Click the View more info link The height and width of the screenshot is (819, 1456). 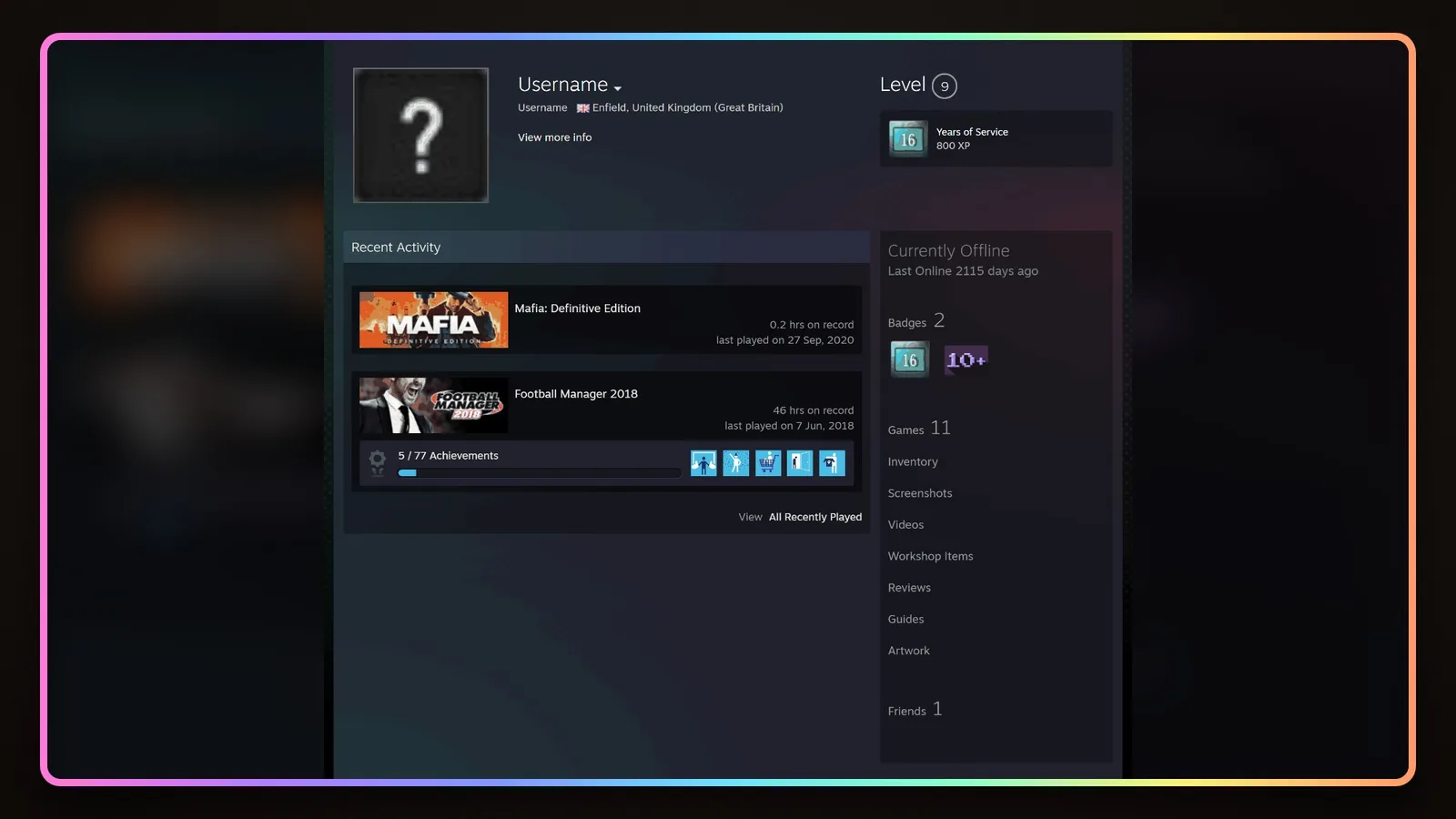[x=554, y=137]
